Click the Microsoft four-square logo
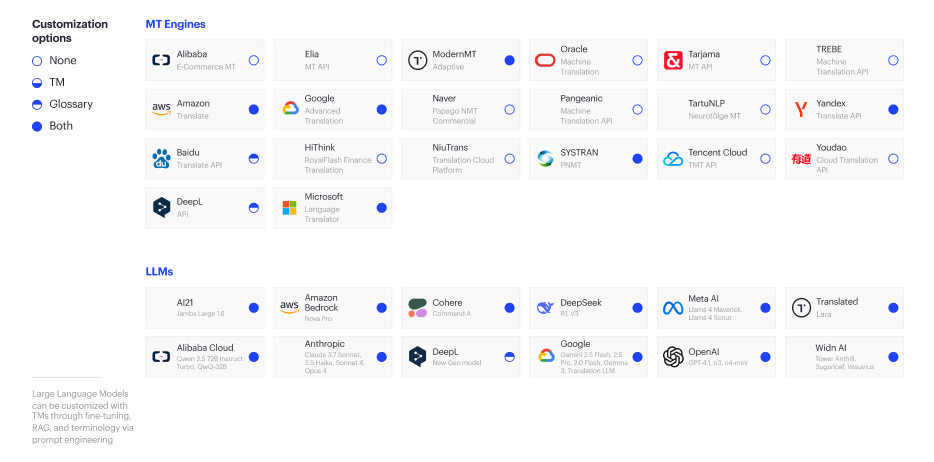Viewport: 934px width, 462px height. coord(289,208)
